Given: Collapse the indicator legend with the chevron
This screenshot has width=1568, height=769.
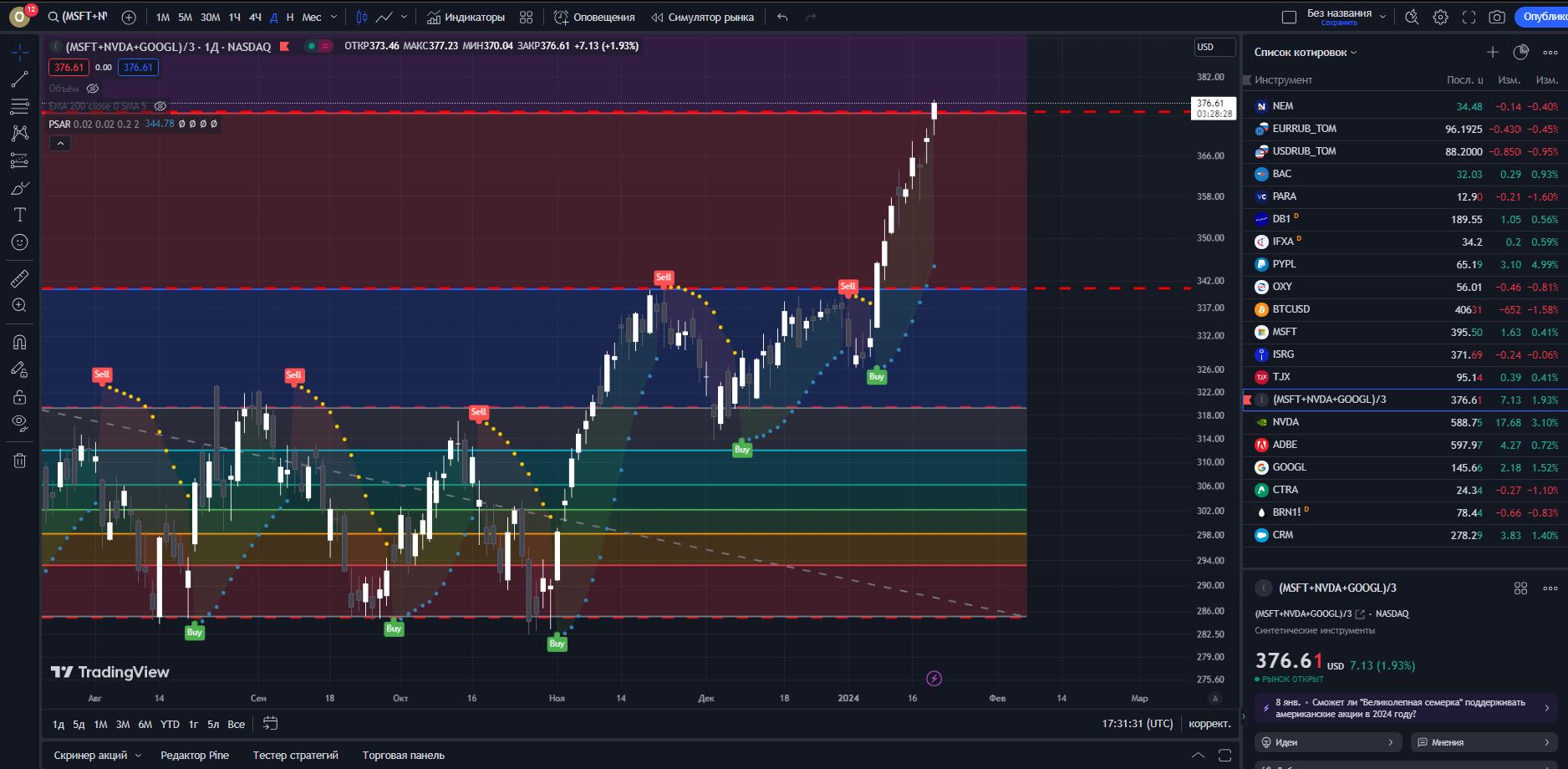Looking at the screenshot, I should [x=59, y=144].
